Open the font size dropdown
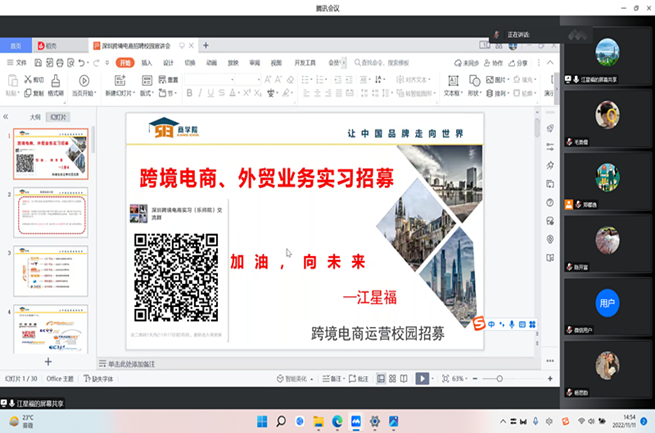 click(259, 79)
